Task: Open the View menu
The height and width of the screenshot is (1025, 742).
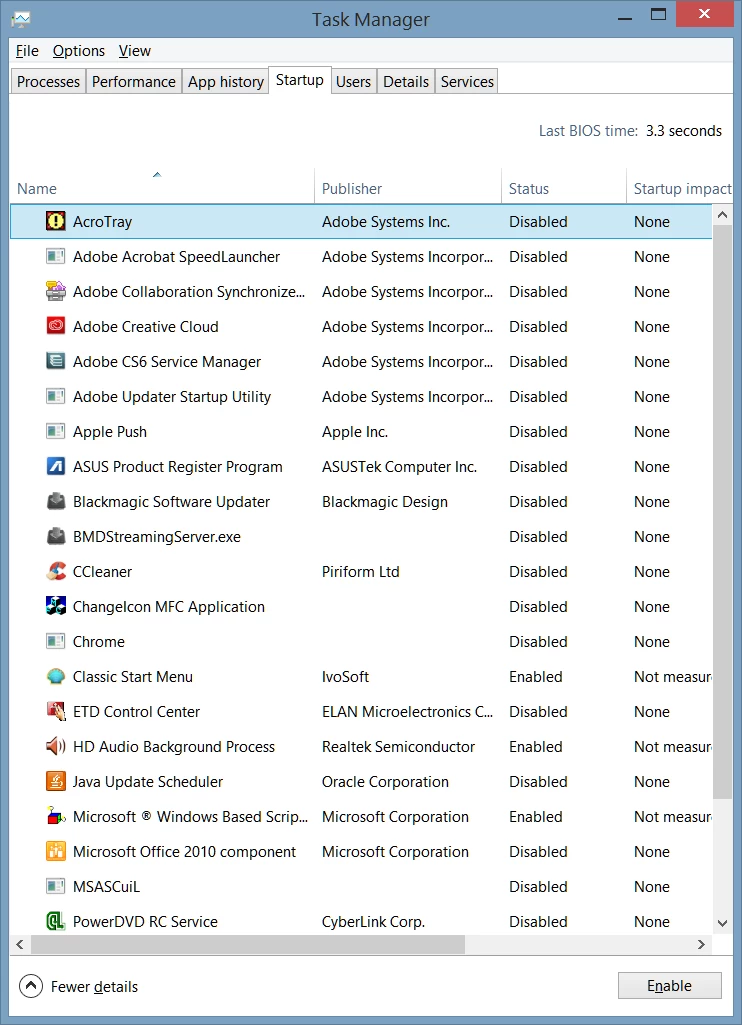Action: click(x=135, y=50)
